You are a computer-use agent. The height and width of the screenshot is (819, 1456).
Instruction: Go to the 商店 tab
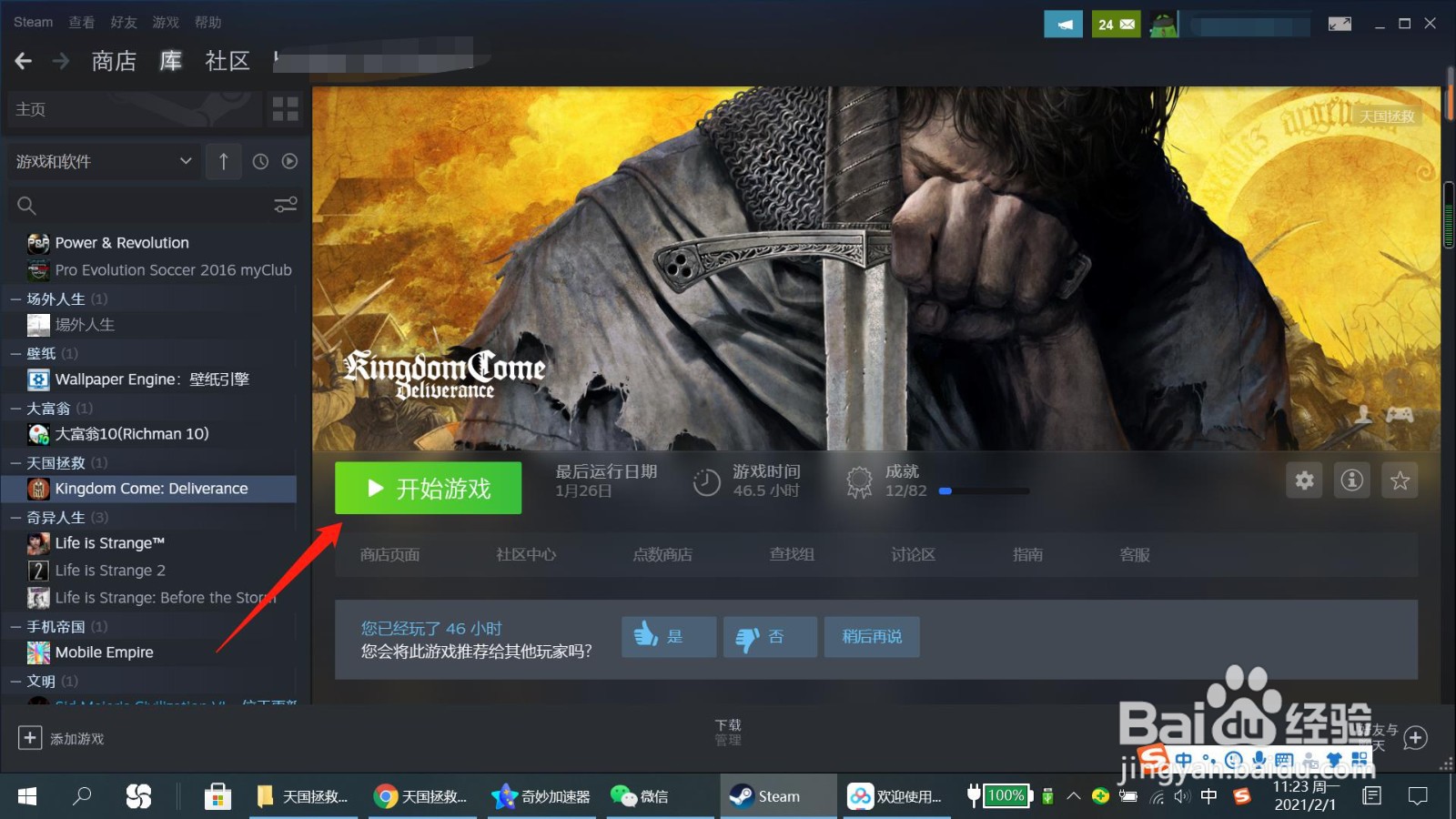114,61
